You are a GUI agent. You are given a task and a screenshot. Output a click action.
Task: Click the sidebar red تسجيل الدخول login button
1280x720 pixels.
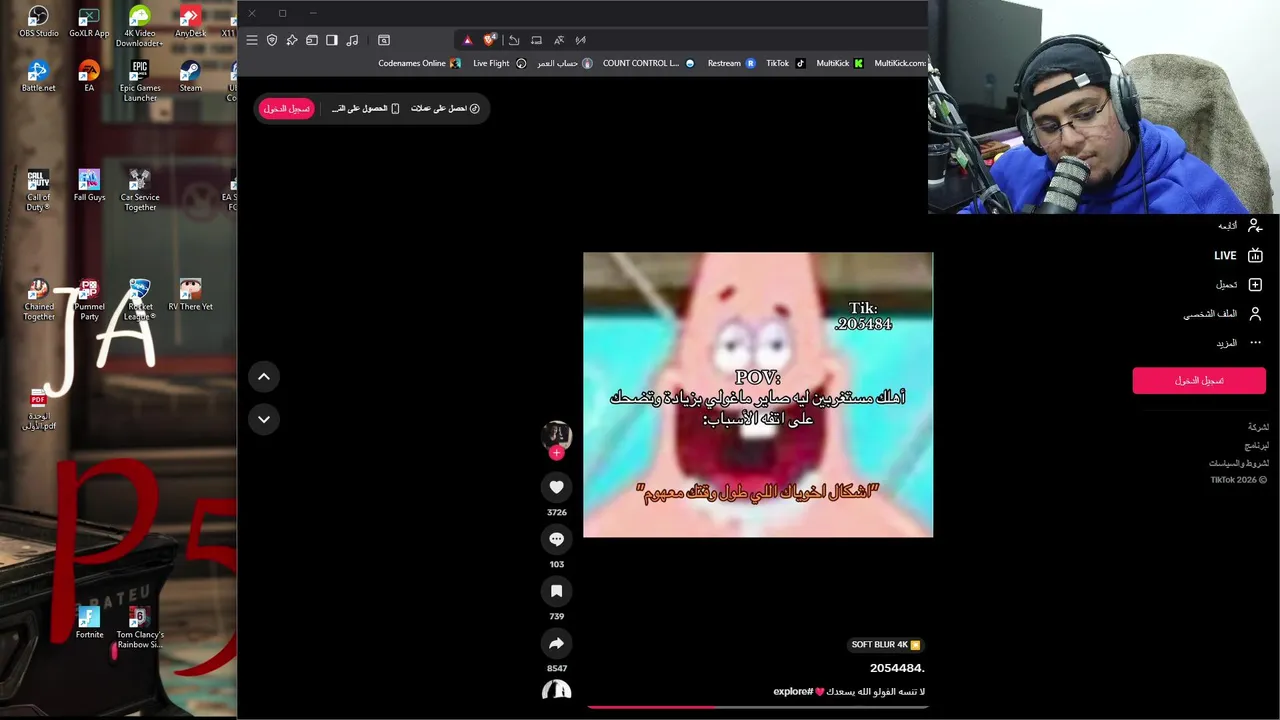[x=1199, y=380]
